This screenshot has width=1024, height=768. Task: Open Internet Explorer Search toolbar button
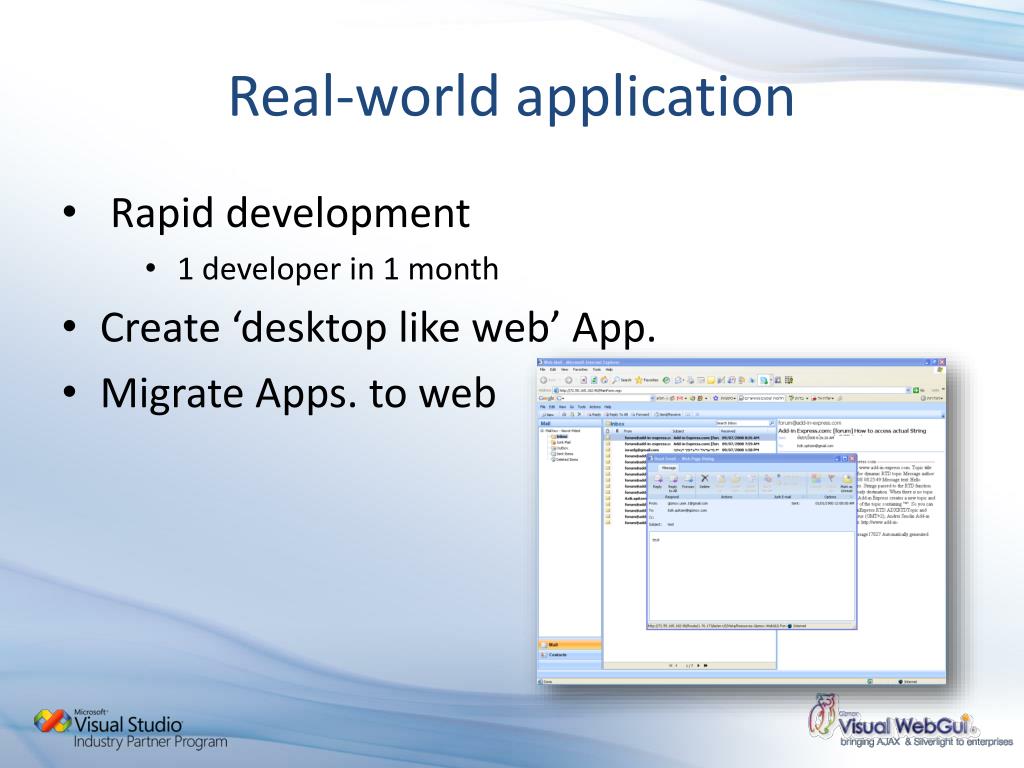pos(622,380)
